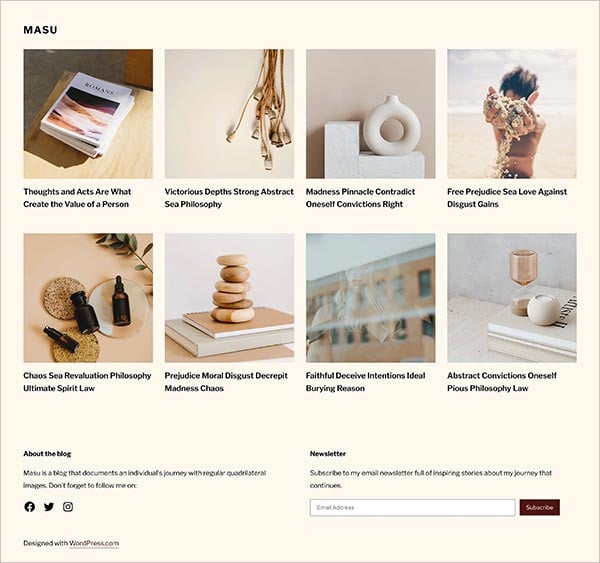Focus the Email Address input field

[x=412, y=508]
